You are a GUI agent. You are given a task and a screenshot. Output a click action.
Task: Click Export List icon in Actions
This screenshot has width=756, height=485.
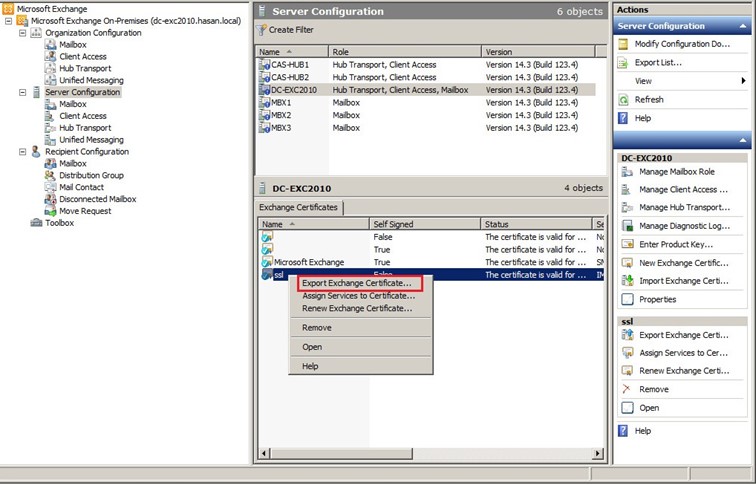coord(623,63)
